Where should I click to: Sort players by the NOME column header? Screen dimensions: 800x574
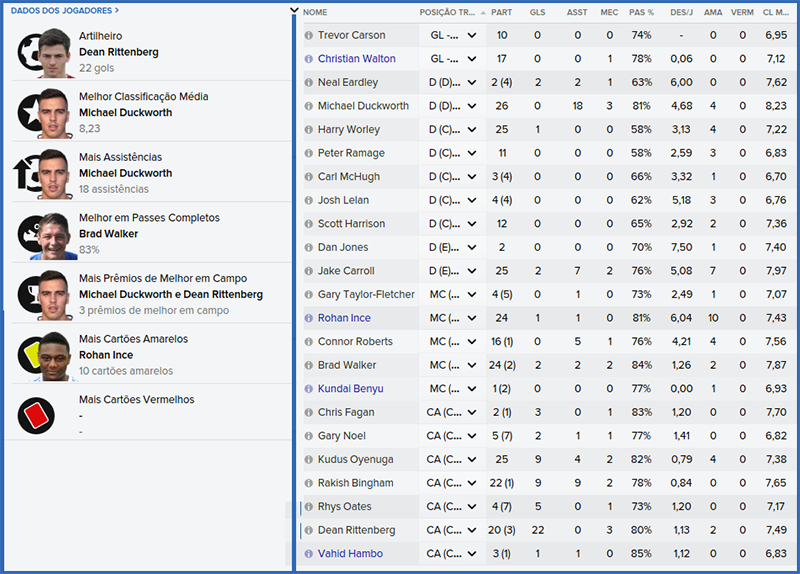tap(315, 13)
